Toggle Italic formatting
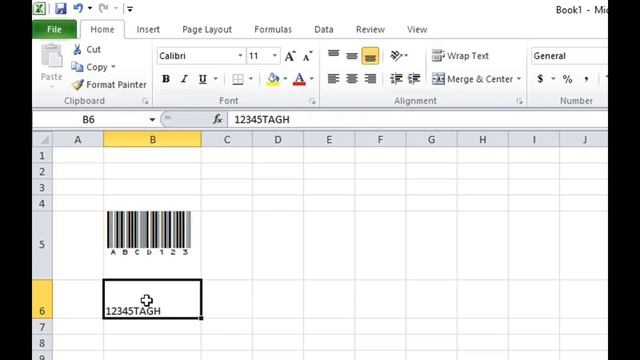 (x=184, y=79)
